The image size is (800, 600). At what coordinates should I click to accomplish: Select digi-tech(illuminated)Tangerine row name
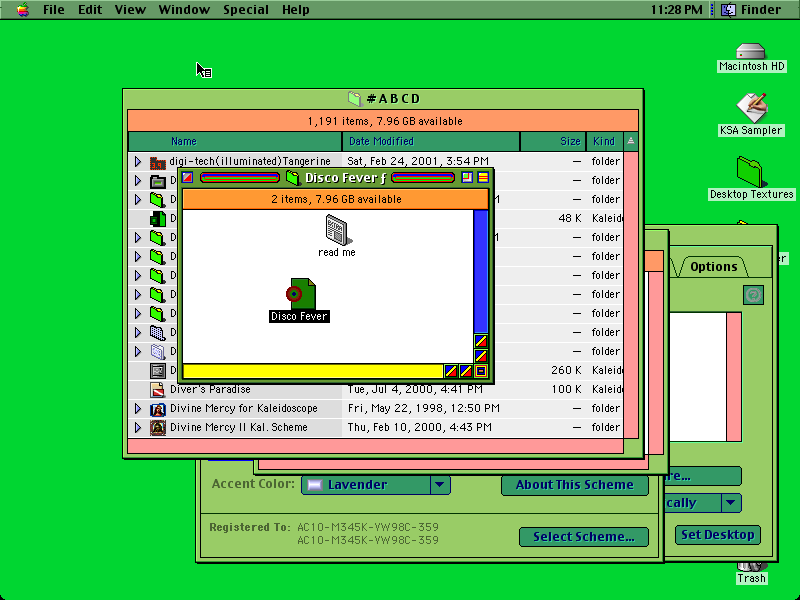250,161
